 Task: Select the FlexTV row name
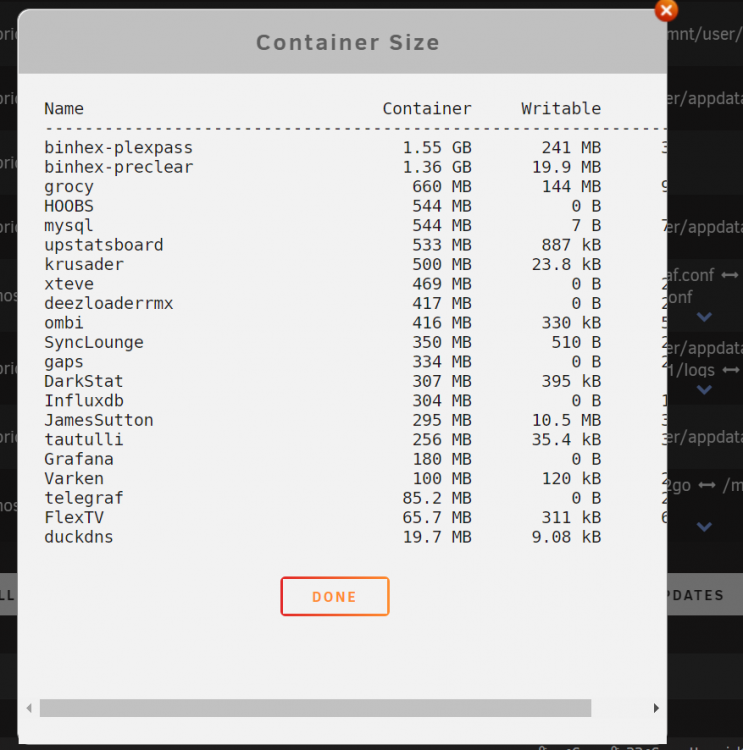coord(74,518)
